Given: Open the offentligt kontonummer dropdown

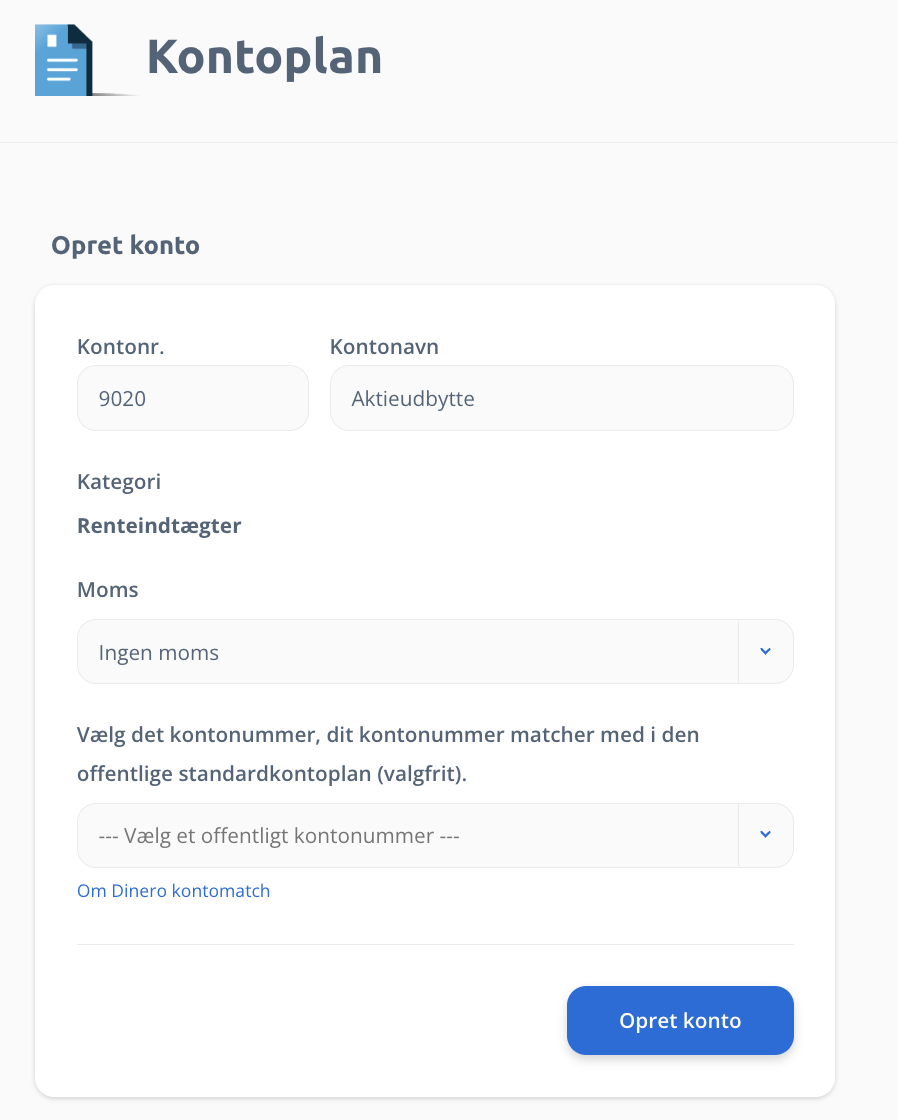Looking at the screenshot, I should [x=435, y=835].
